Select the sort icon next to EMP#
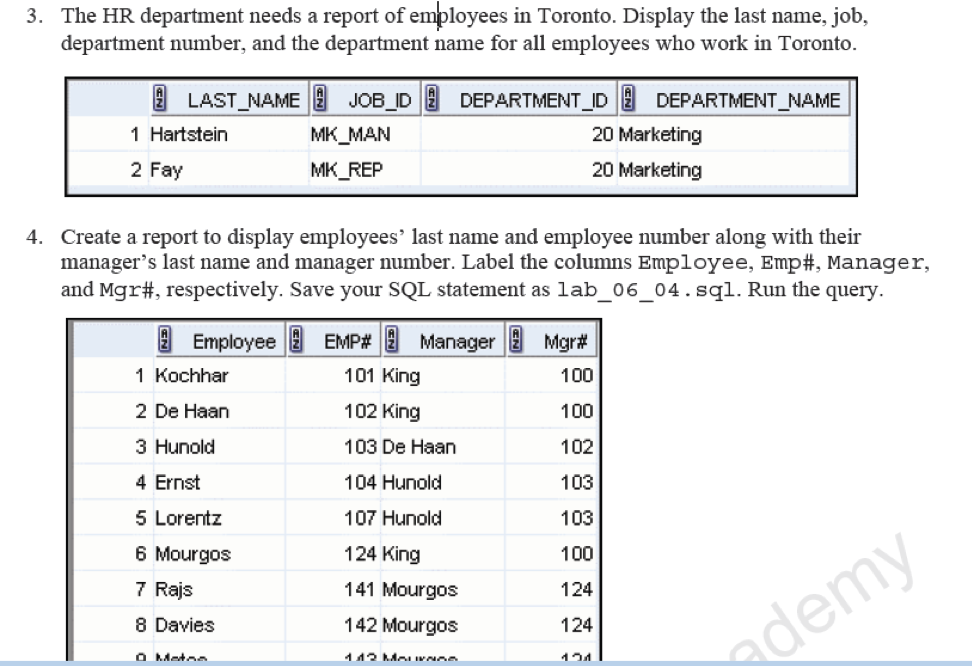This screenshot has height=666, width=972. pyautogui.click(x=296, y=341)
